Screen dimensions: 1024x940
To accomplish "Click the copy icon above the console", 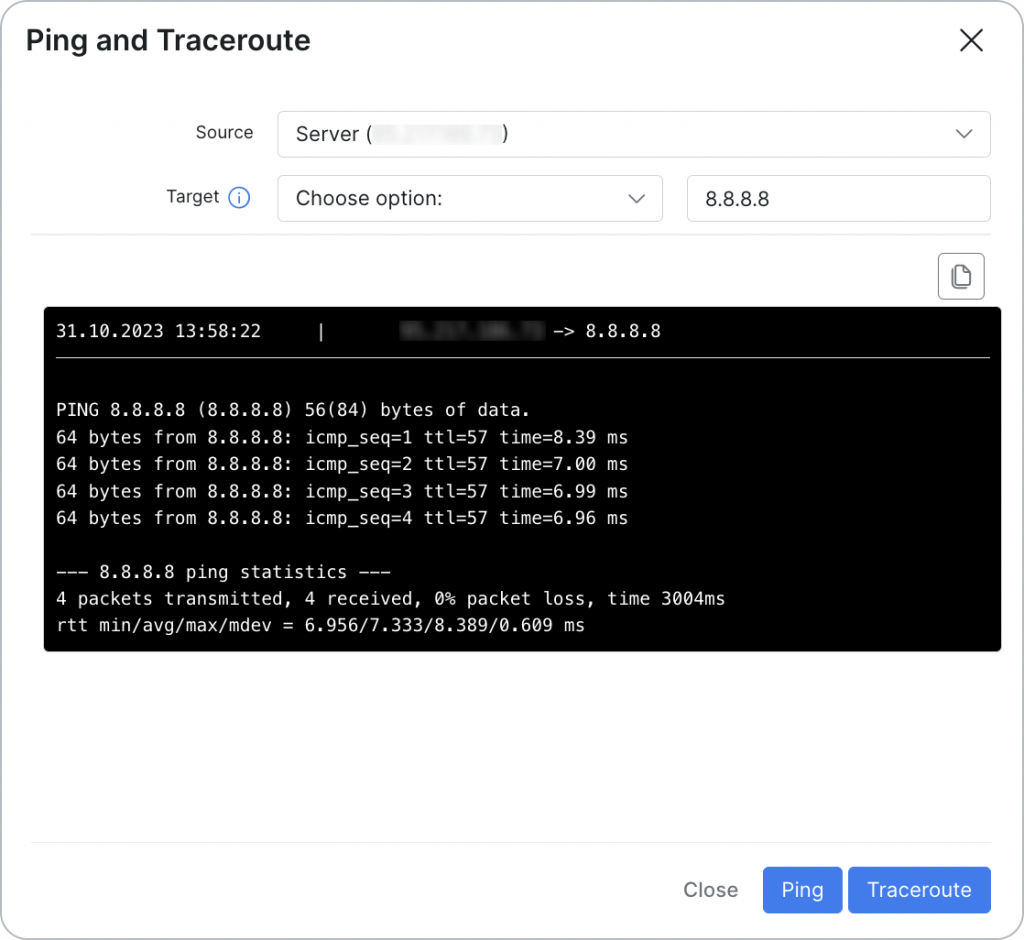I will 961,276.
